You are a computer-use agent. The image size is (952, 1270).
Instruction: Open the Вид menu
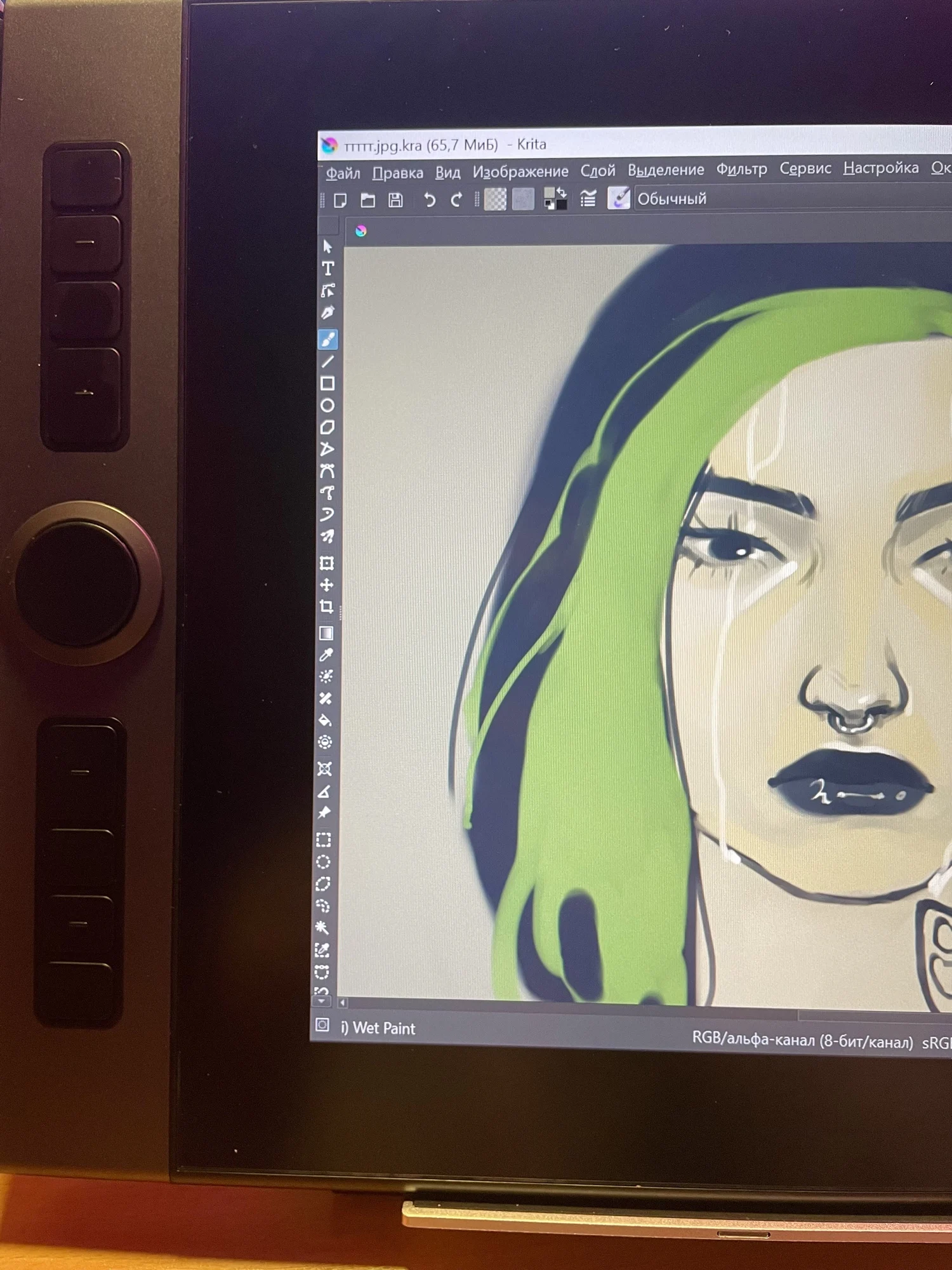(x=447, y=172)
